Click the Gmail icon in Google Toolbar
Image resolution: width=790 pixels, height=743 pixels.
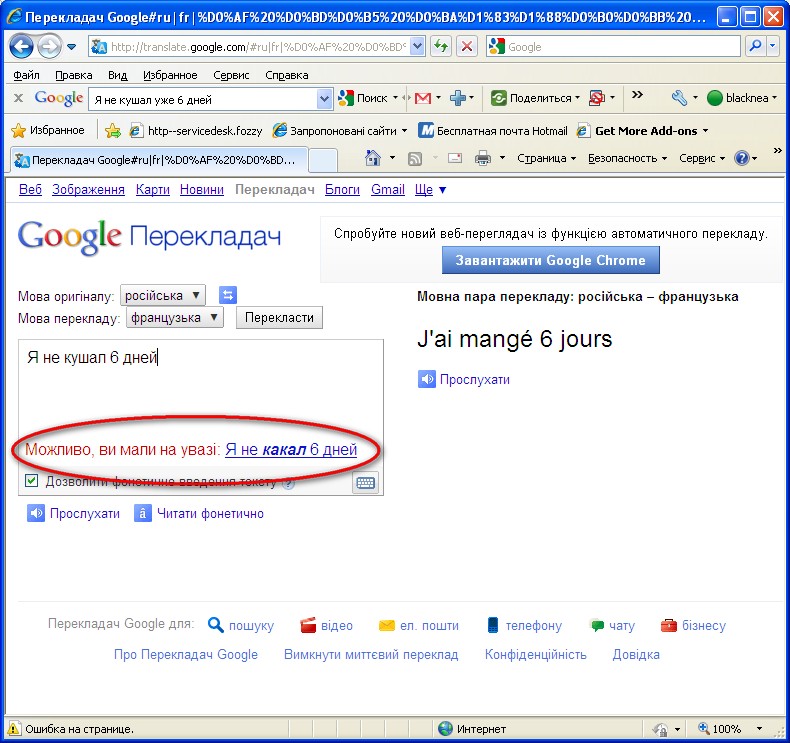point(423,98)
